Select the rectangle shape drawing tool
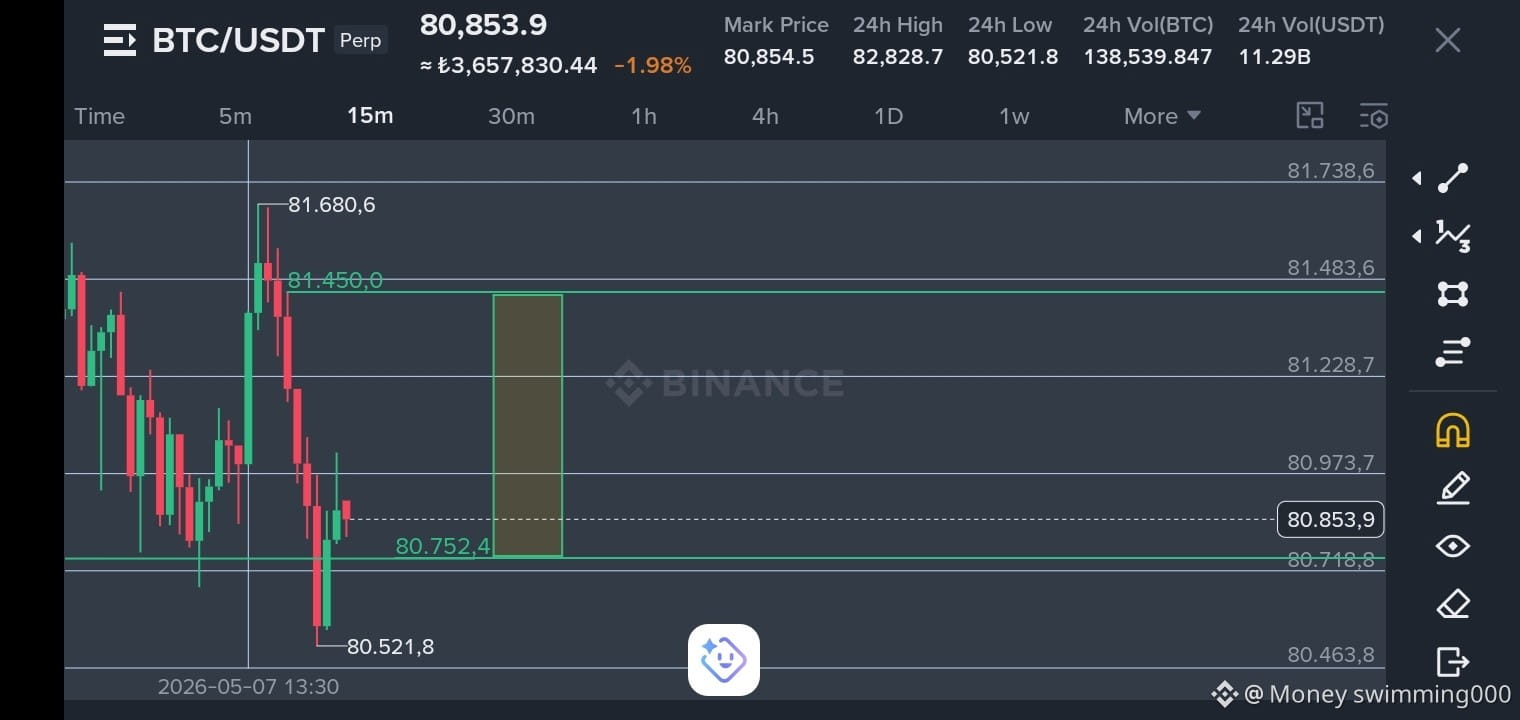This screenshot has width=1520, height=720. [x=1452, y=294]
